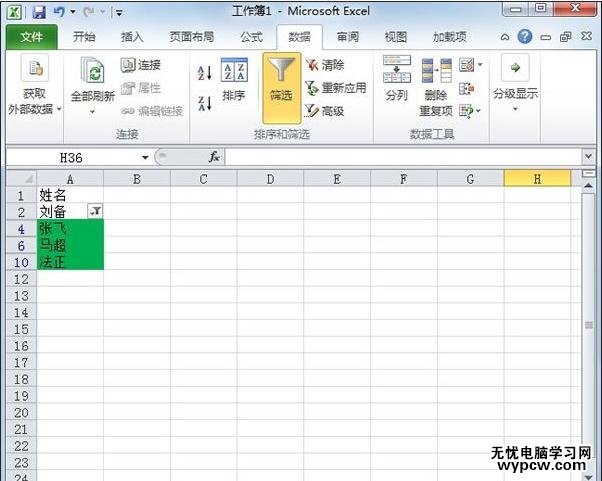Restore the workbook window in ribbon
The image size is (602, 481).
tap(566, 37)
